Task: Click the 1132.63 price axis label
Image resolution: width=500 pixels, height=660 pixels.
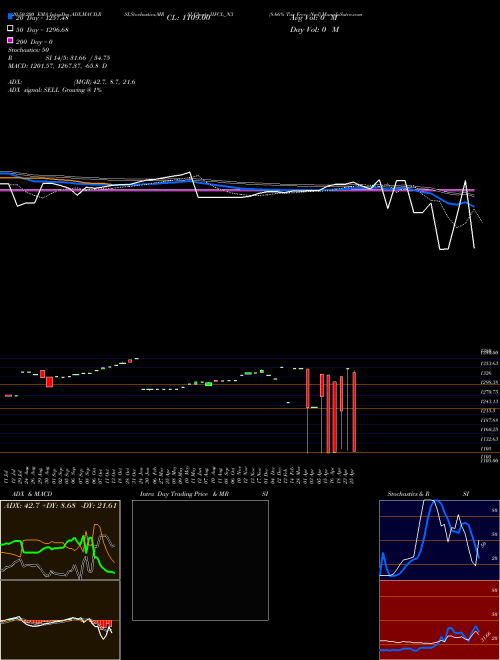Action: tap(490, 439)
